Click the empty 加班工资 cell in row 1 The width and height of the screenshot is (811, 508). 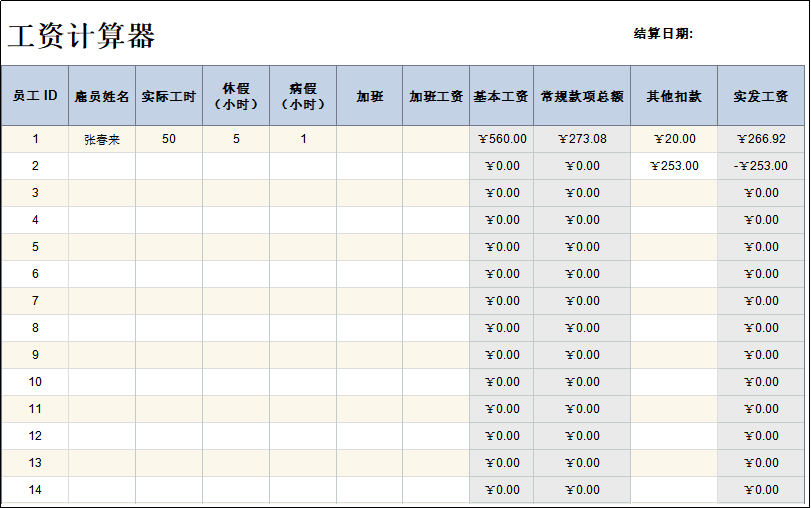click(x=436, y=139)
